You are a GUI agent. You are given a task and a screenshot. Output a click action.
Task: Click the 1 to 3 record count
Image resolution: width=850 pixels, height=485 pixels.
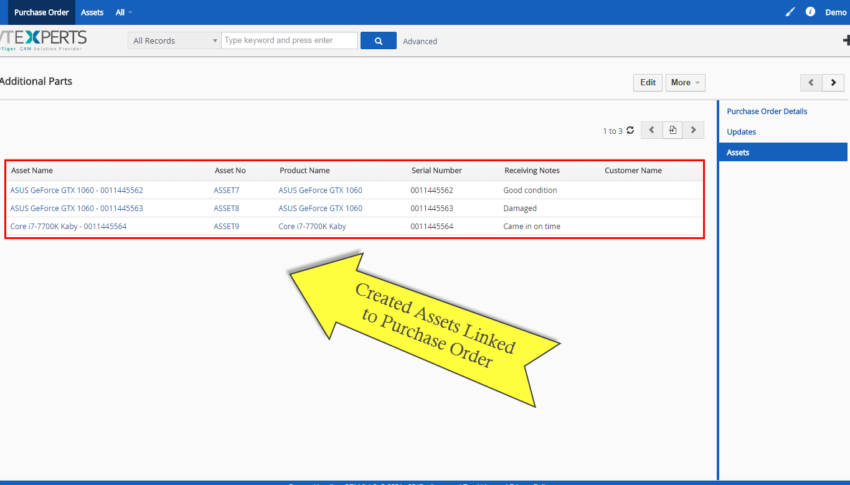[x=613, y=131]
